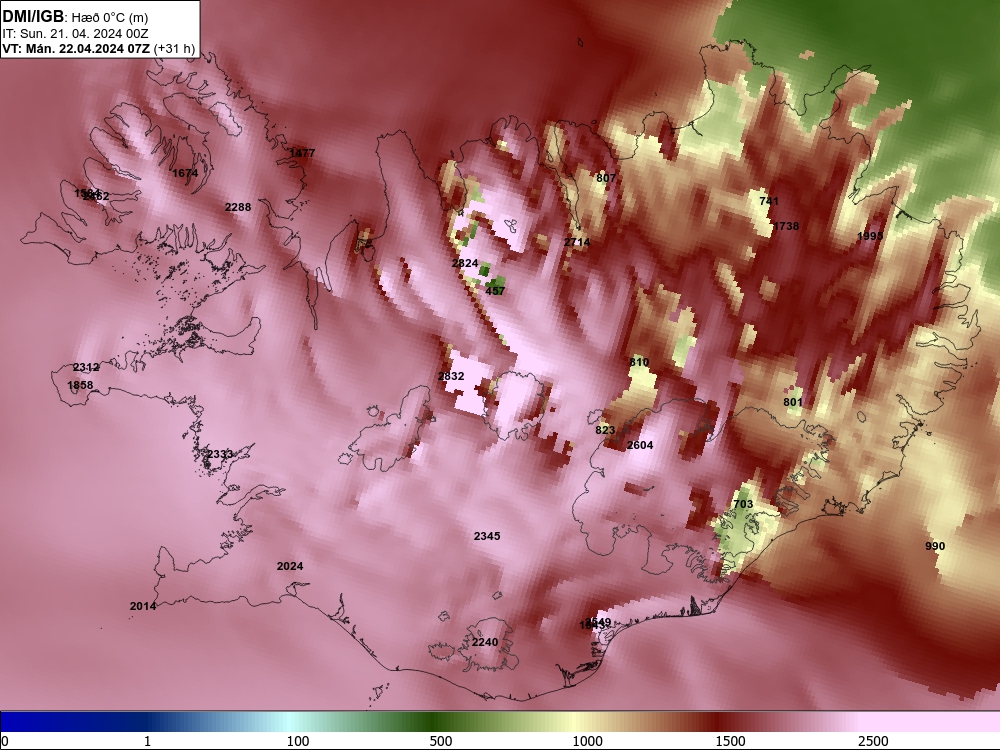This screenshot has width=1000, height=750.
Task: Select the color scale tick label '2500'
Action: (873, 741)
